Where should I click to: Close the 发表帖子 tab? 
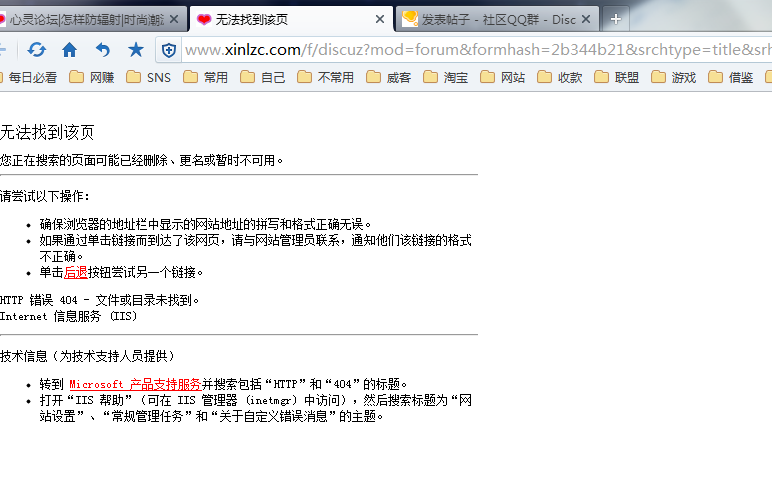(586, 19)
